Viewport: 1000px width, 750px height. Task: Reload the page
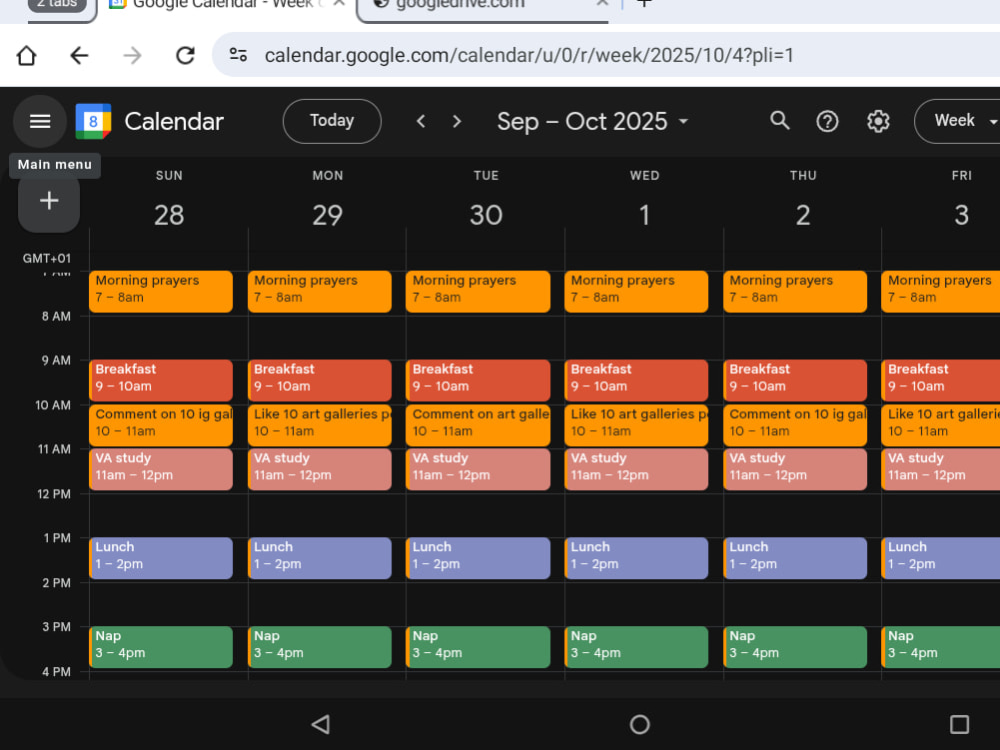coord(185,55)
